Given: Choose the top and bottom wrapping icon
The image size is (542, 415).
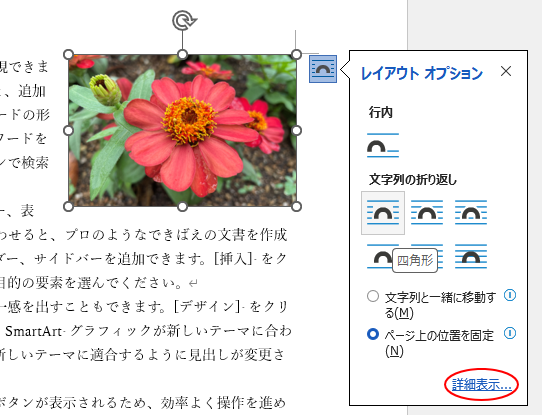Looking at the screenshot, I should pos(380,256).
